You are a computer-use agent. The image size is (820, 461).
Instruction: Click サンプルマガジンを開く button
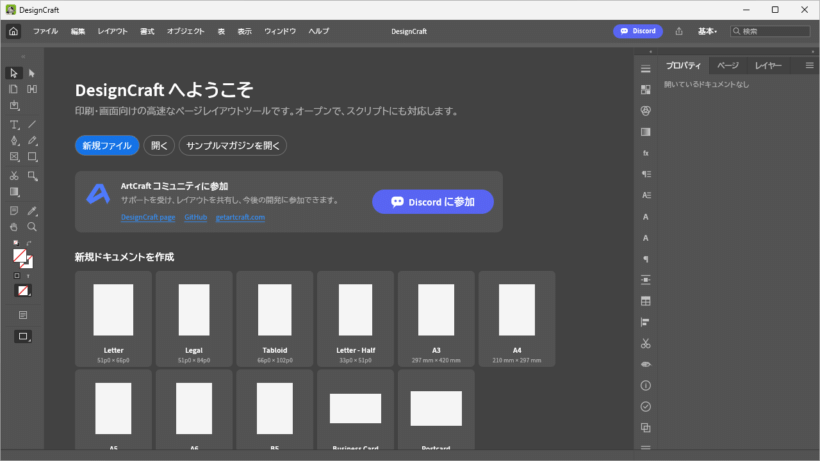tap(233, 145)
